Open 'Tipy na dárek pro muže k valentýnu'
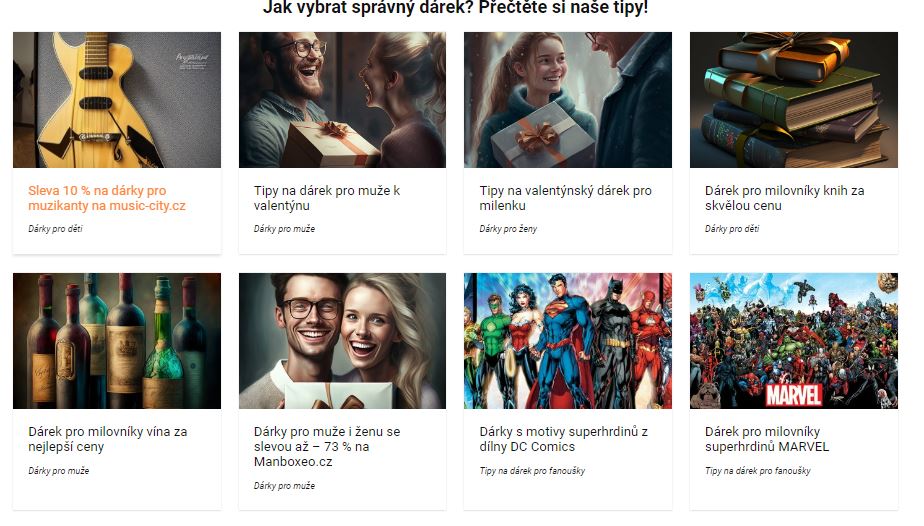924x526 pixels. pyautogui.click(x=327, y=198)
